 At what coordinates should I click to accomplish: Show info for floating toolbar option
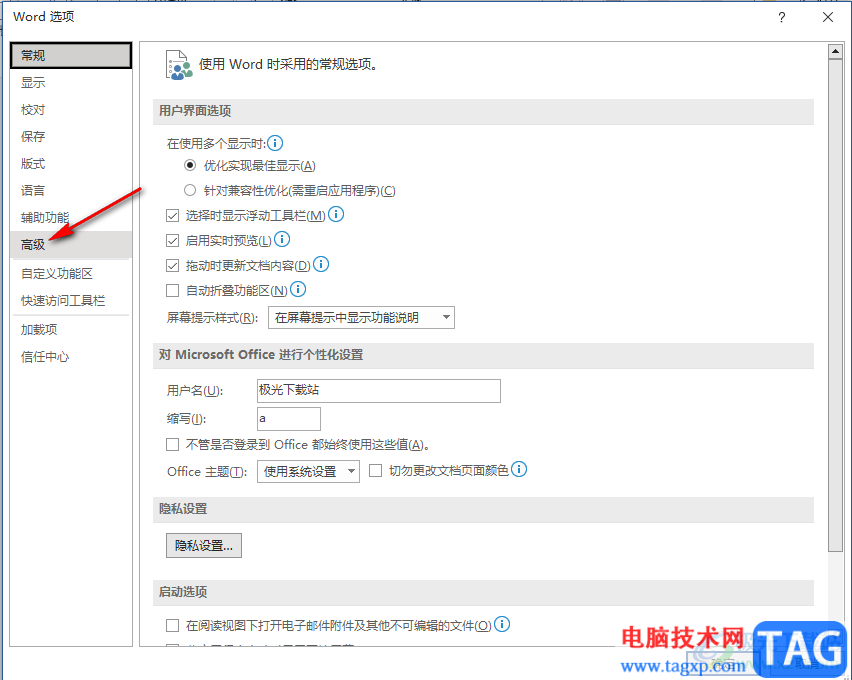pyautogui.click(x=336, y=214)
